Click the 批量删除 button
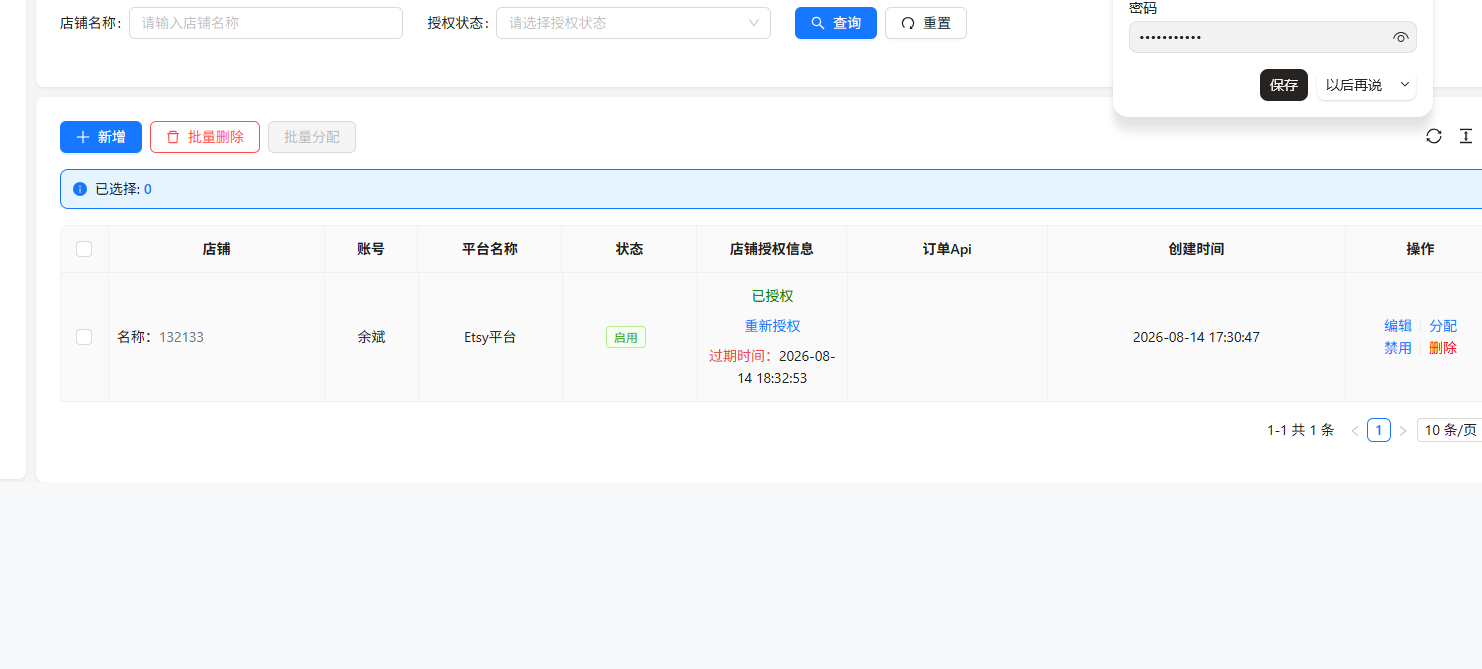 (x=205, y=137)
